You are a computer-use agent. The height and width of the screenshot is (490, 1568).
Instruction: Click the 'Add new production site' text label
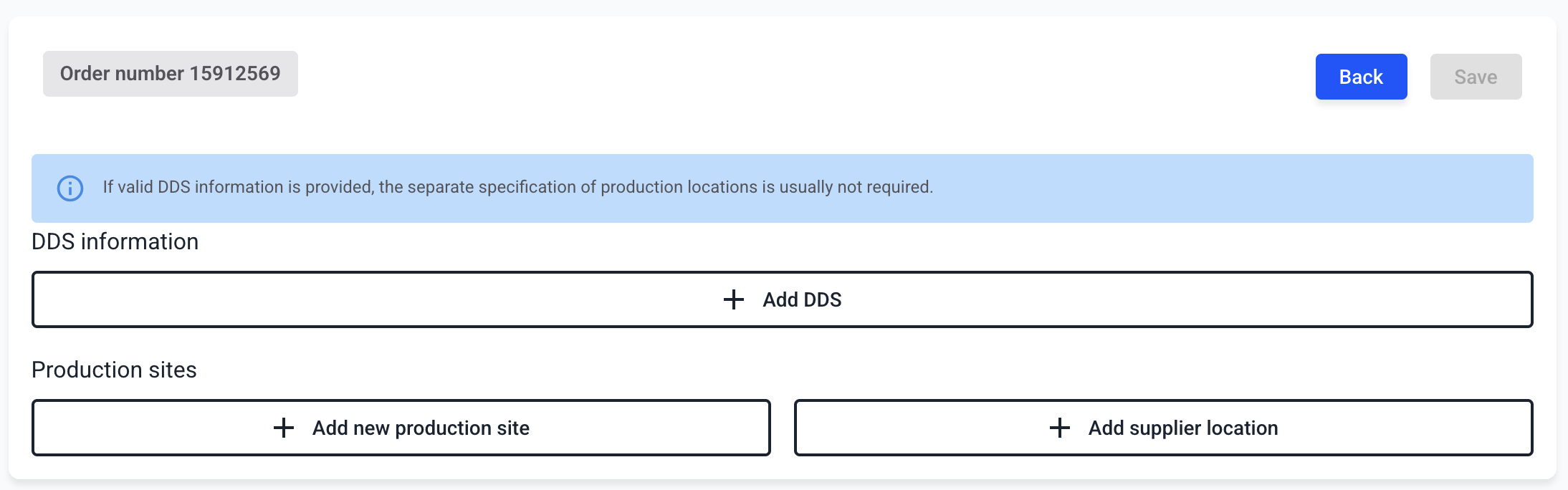421,428
